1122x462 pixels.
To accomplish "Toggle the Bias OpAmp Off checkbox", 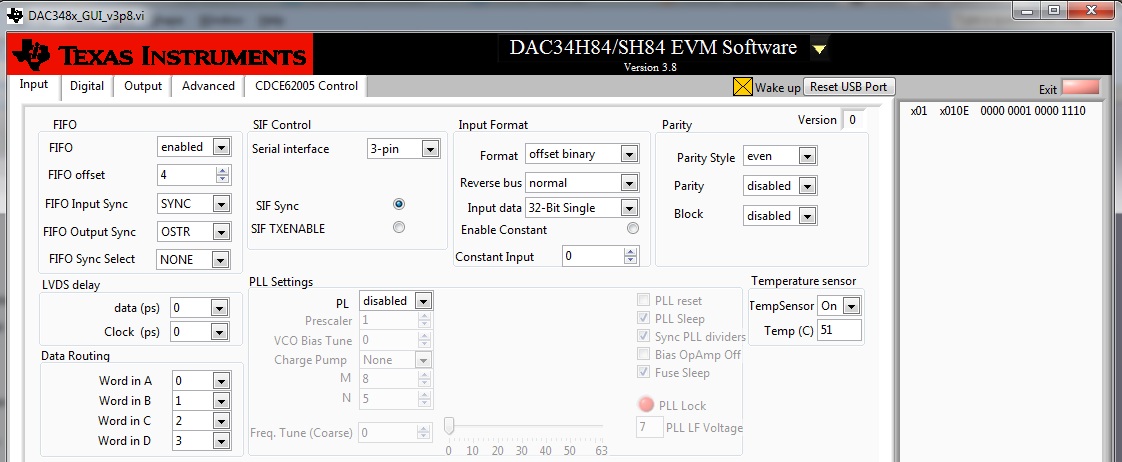I will coord(643,354).
